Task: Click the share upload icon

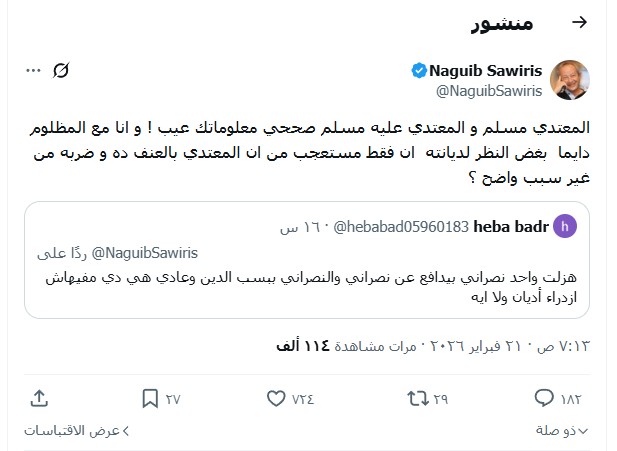Action: (39, 398)
